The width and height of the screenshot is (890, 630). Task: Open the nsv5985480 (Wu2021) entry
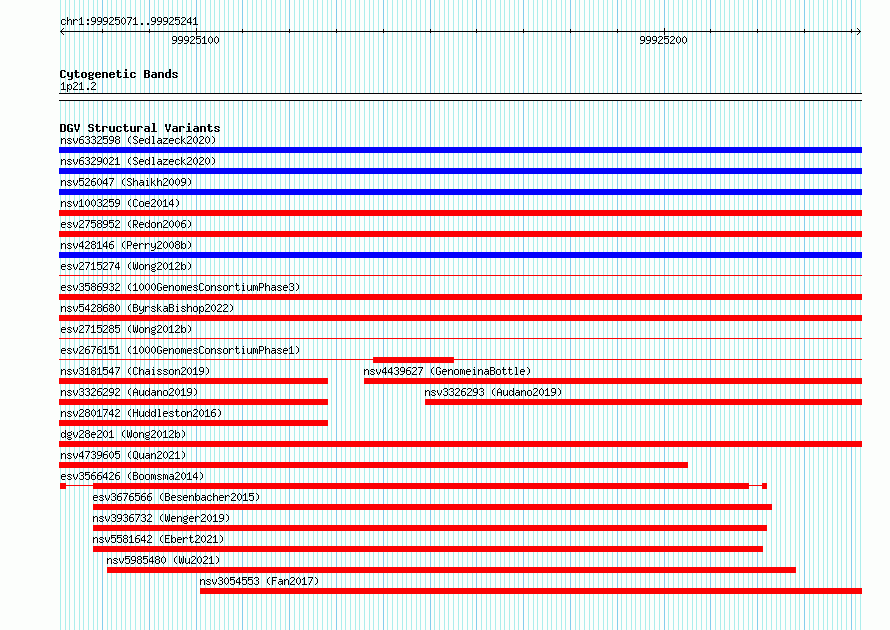tap(163, 560)
